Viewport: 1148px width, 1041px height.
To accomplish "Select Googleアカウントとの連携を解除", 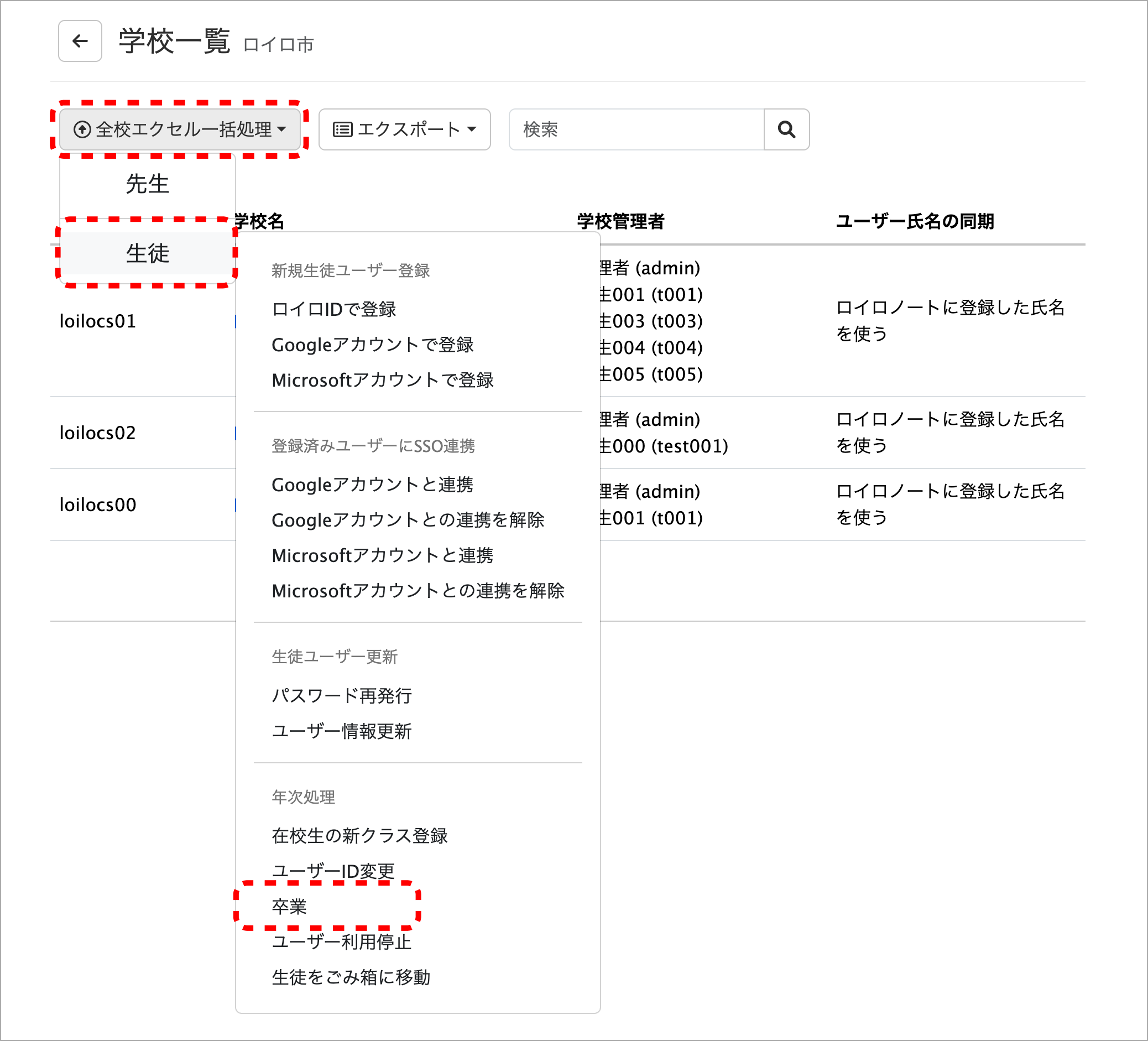I will (x=408, y=520).
